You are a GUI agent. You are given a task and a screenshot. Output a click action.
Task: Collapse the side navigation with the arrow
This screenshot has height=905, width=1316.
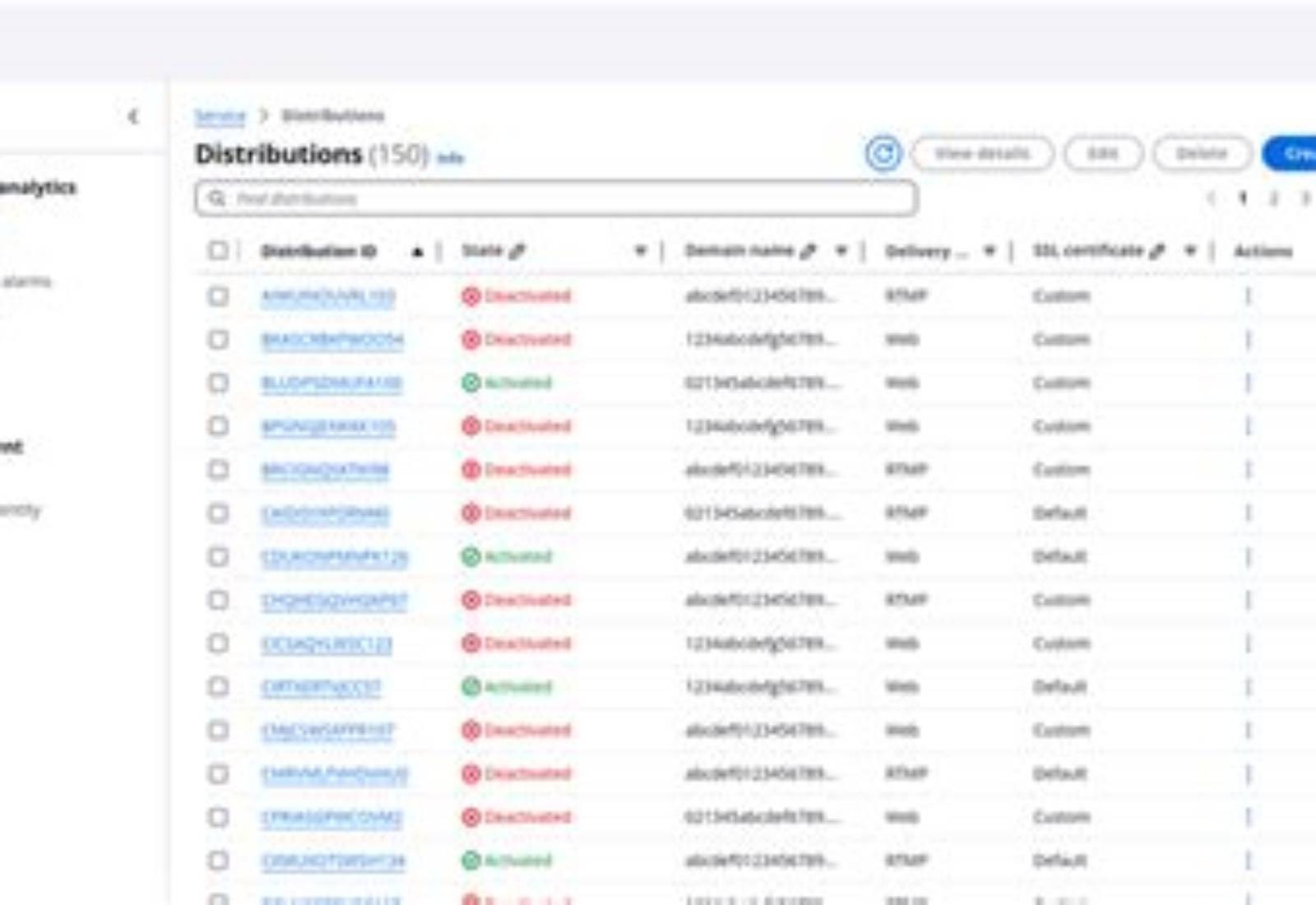click(x=133, y=117)
